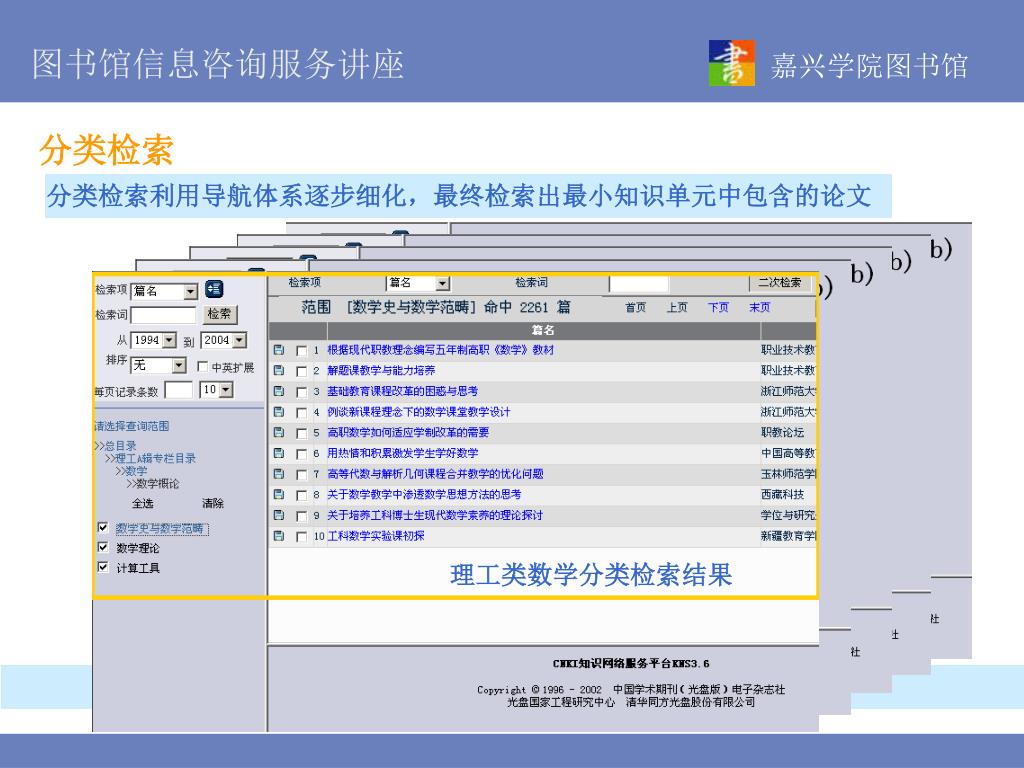Open article 根据现代职教理念编写五年制高职《数学》教材
Image resolution: width=1024 pixels, height=768 pixels.
440,350
